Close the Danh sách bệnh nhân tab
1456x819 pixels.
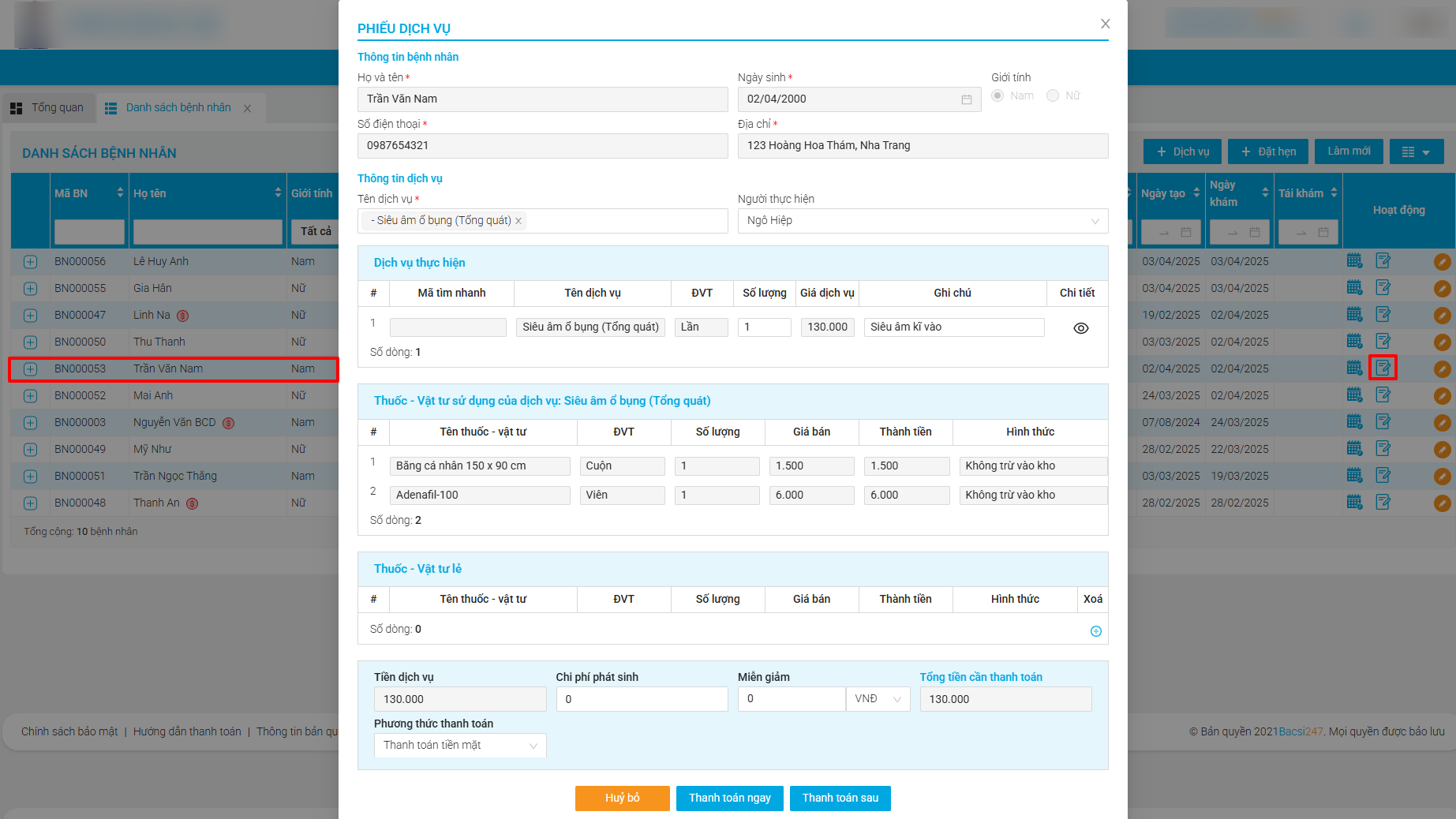[247, 109]
